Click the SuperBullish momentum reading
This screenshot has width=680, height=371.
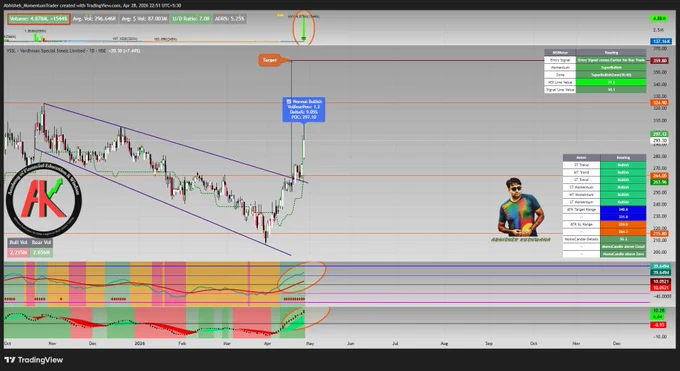tap(611, 67)
